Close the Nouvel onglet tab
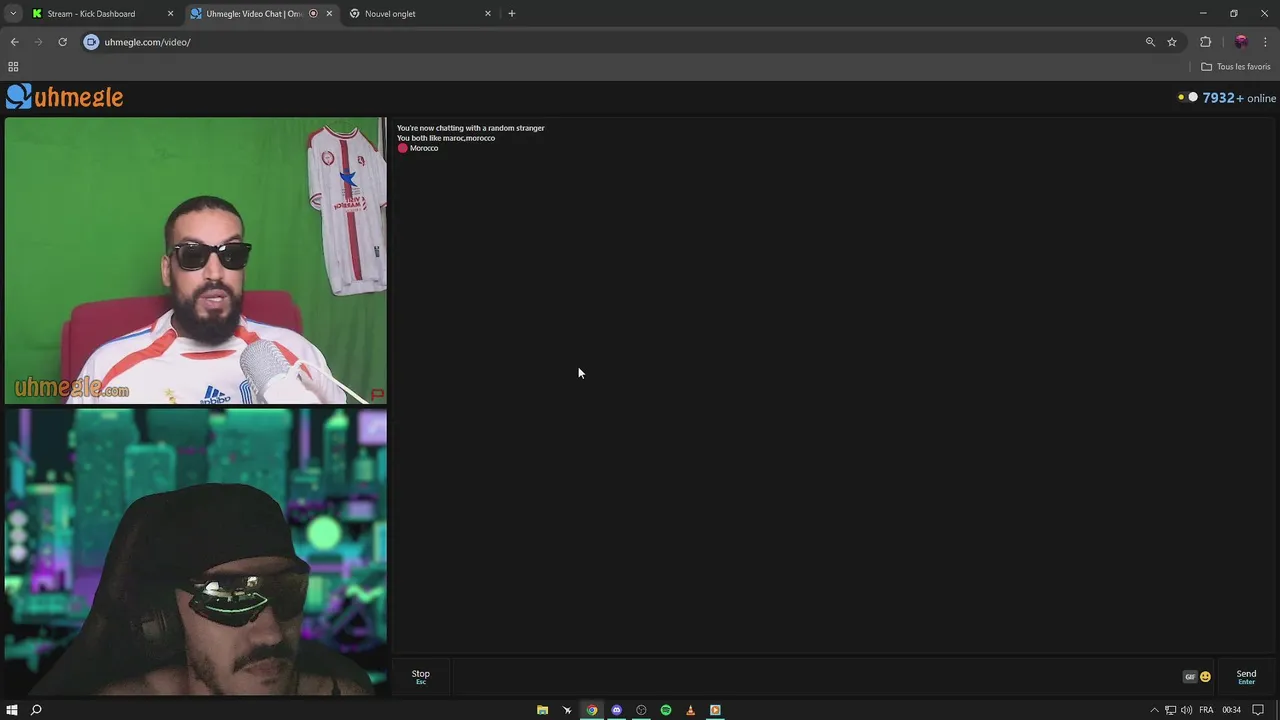 pos(488,14)
